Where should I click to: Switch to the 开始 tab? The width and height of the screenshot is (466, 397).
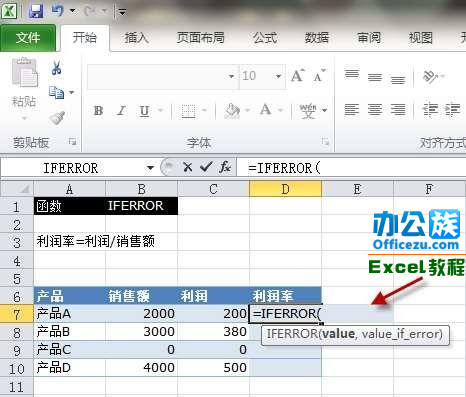coord(85,38)
